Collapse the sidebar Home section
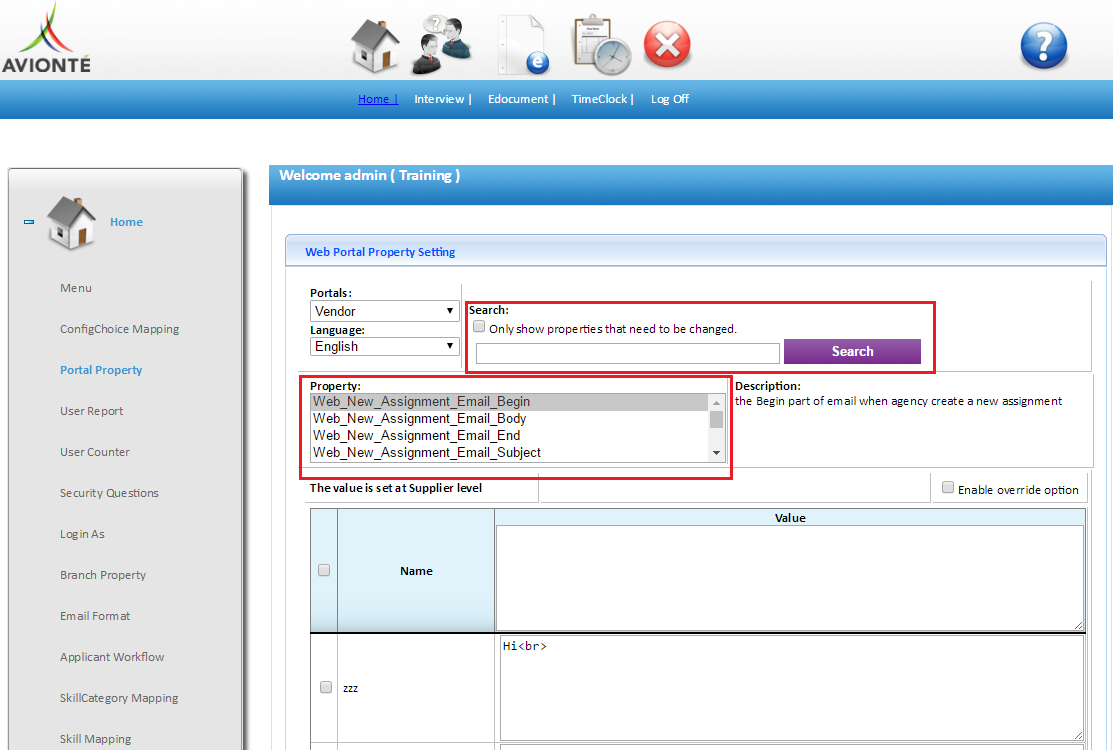This screenshot has height=750, width=1113. [x=29, y=222]
